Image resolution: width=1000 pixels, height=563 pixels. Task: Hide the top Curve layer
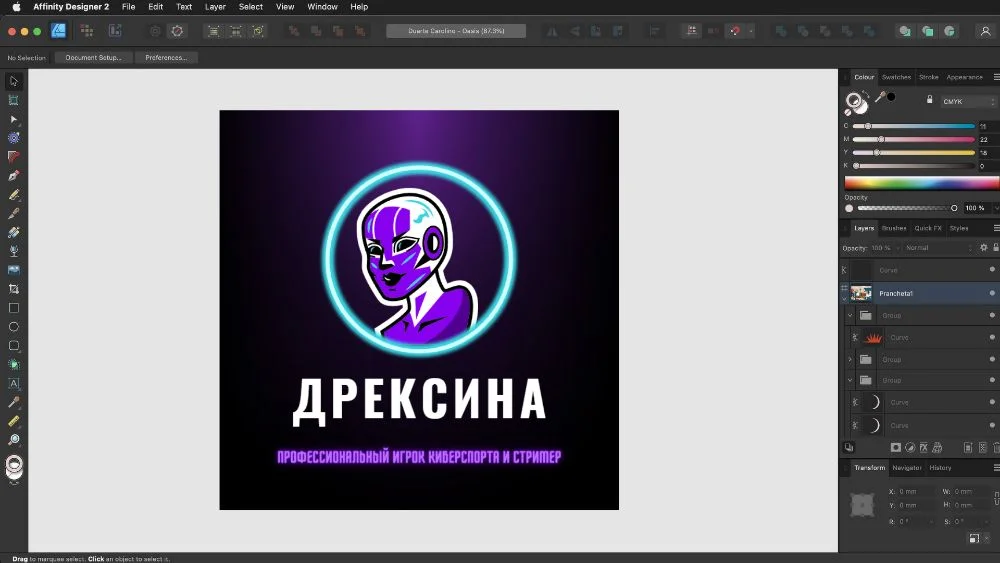tap(992, 270)
